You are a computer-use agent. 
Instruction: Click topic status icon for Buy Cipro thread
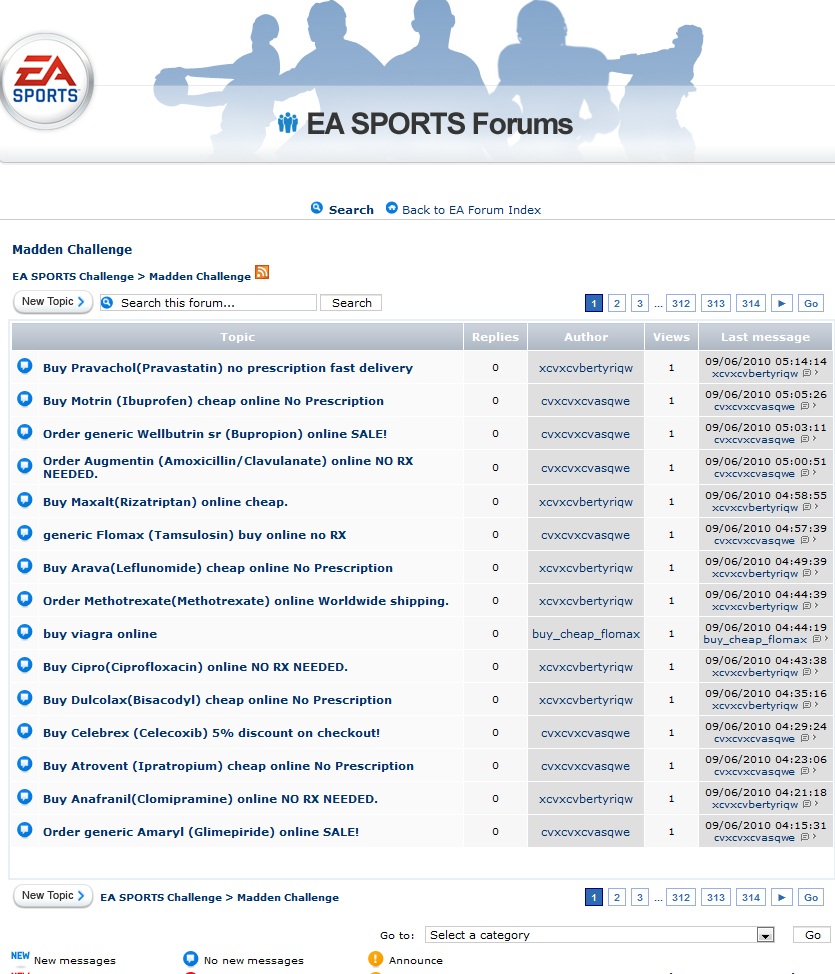click(x=25, y=665)
